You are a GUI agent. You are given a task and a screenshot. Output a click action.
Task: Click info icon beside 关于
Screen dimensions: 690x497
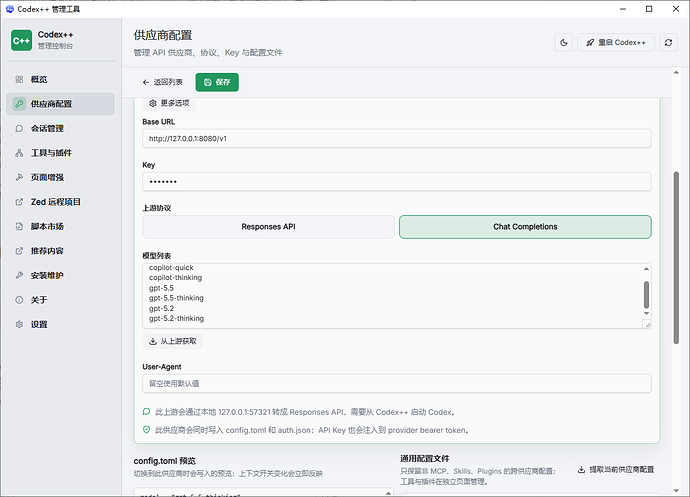19,300
